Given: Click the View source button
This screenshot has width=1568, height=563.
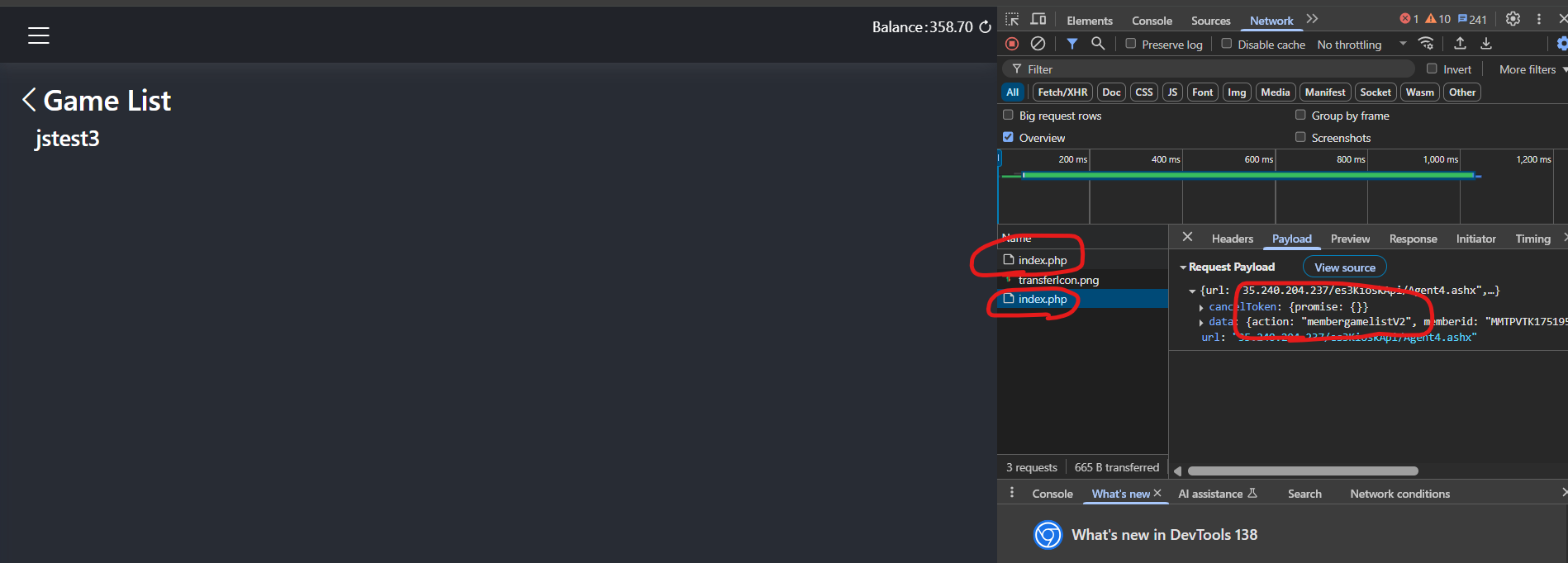Looking at the screenshot, I should point(1344,267).
